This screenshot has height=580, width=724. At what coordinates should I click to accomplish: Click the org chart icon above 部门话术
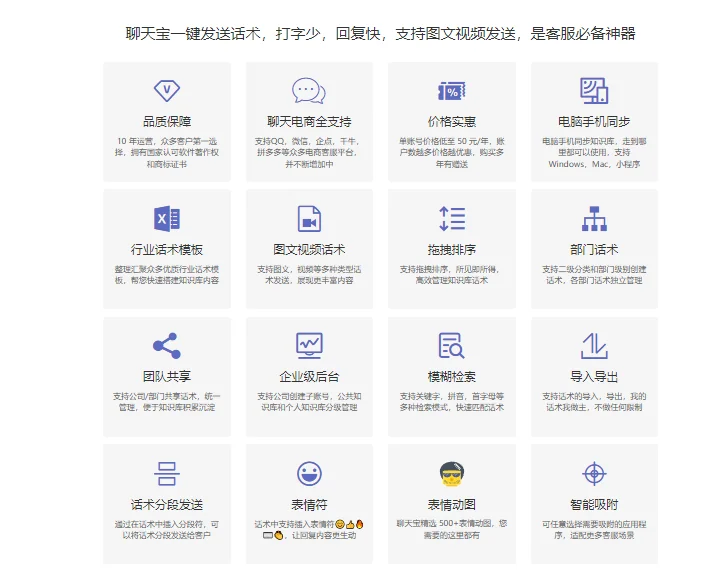click(594, 218)
